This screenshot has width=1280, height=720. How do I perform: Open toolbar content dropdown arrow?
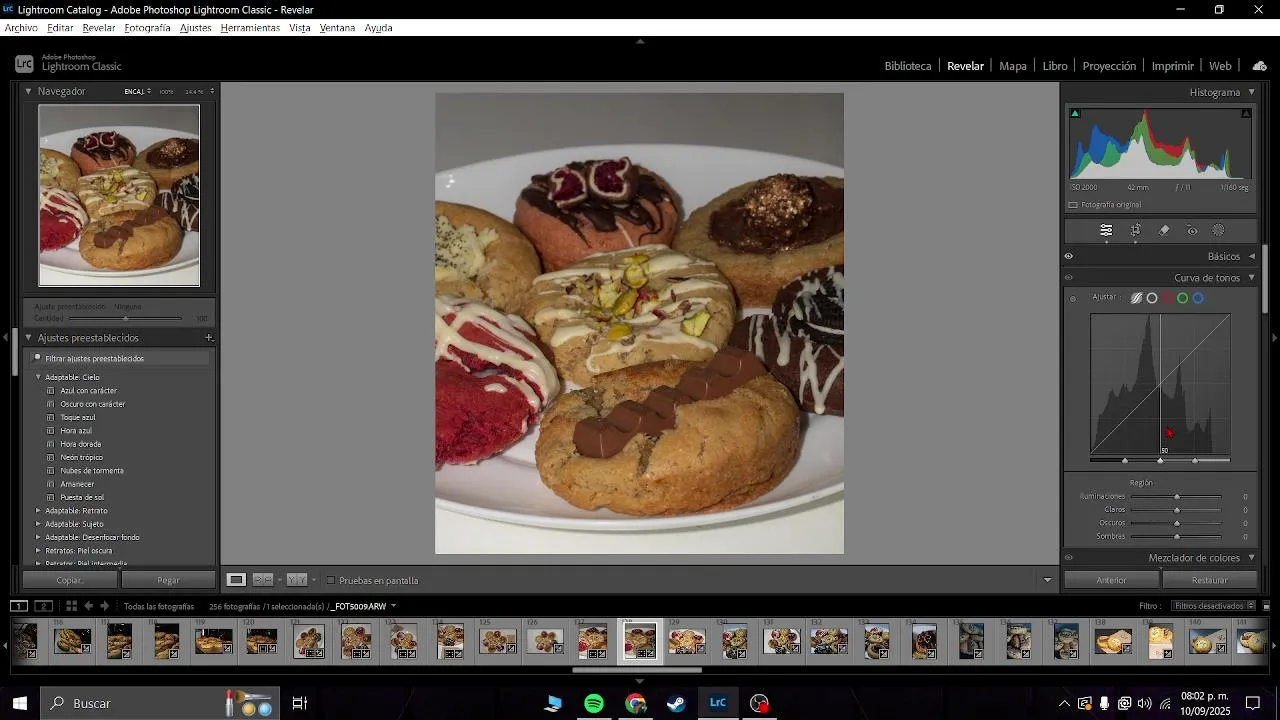(1048, 580)
